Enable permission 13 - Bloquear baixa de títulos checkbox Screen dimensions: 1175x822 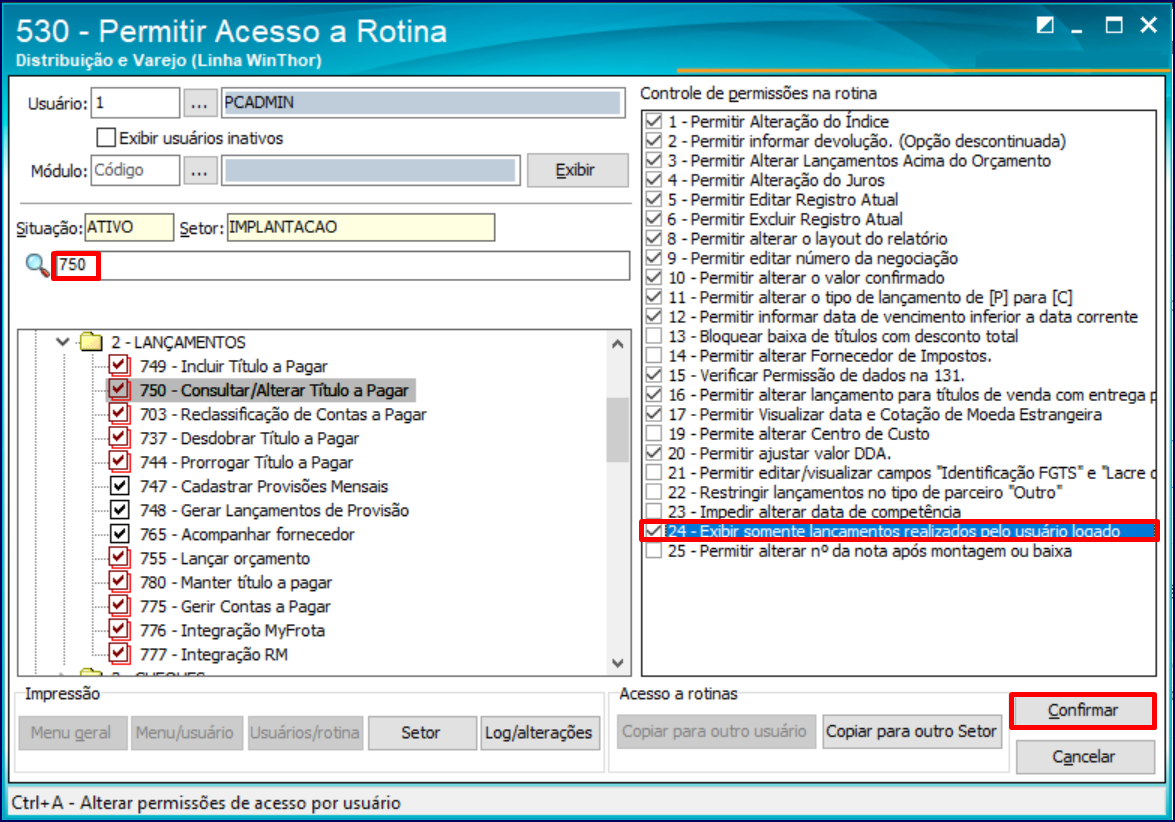click(x=654, y=336)
